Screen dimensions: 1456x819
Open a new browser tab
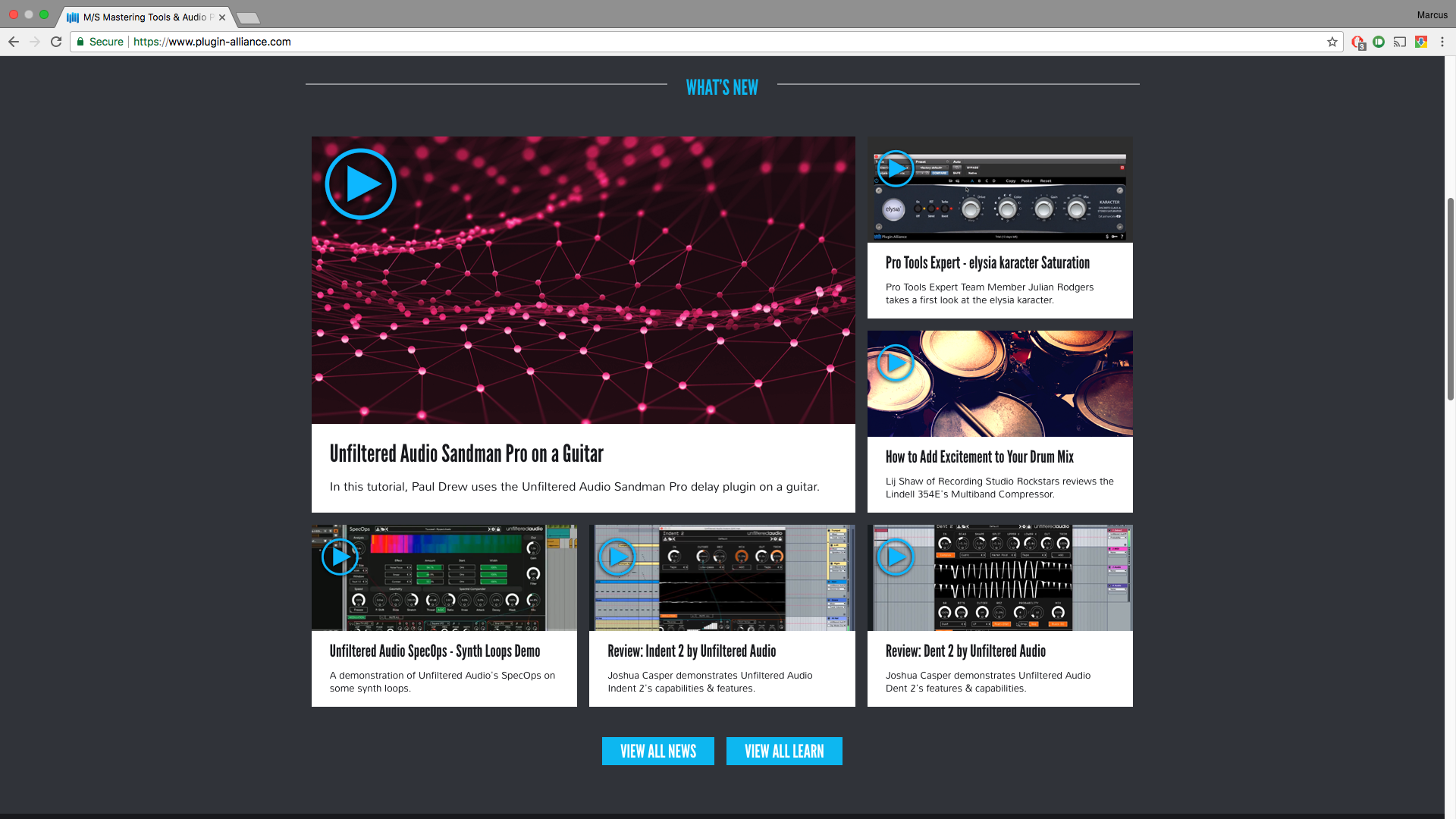click(x=248, y=17)
